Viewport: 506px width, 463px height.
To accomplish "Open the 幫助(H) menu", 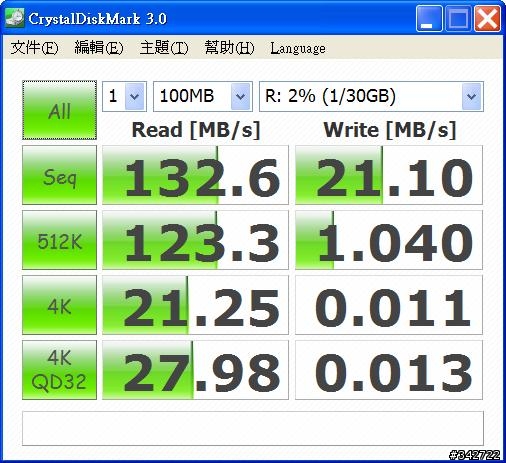I will pos(229,48).
